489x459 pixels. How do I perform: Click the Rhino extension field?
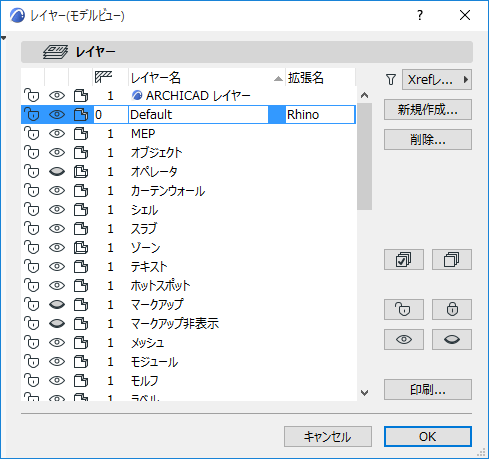click(x=320, y=115)
